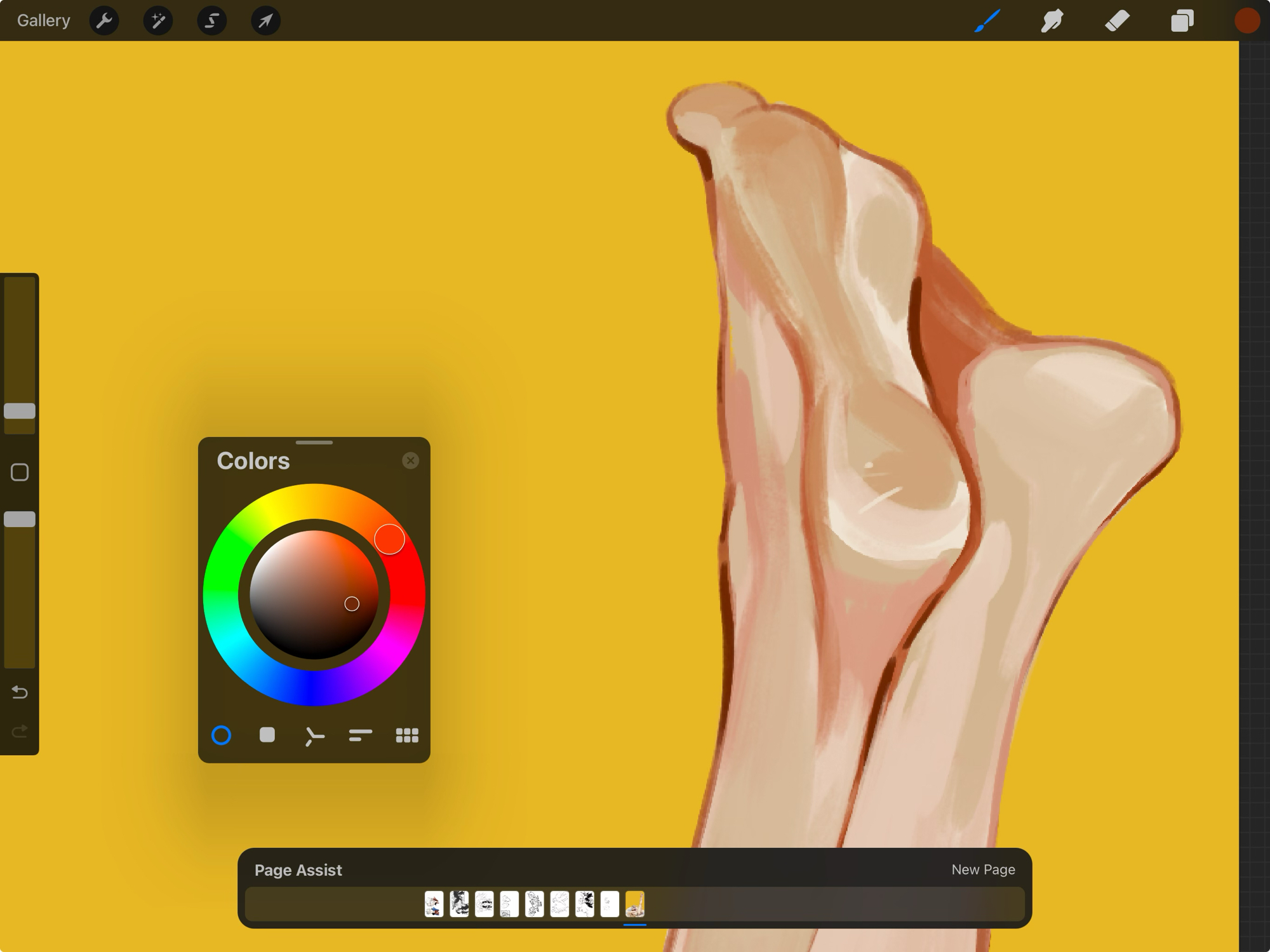This screenshot has width=1270, height=952.
Task: Select the first page thumbnail in Page Assist
Action: pyautogui.click(x=434, y=904)
